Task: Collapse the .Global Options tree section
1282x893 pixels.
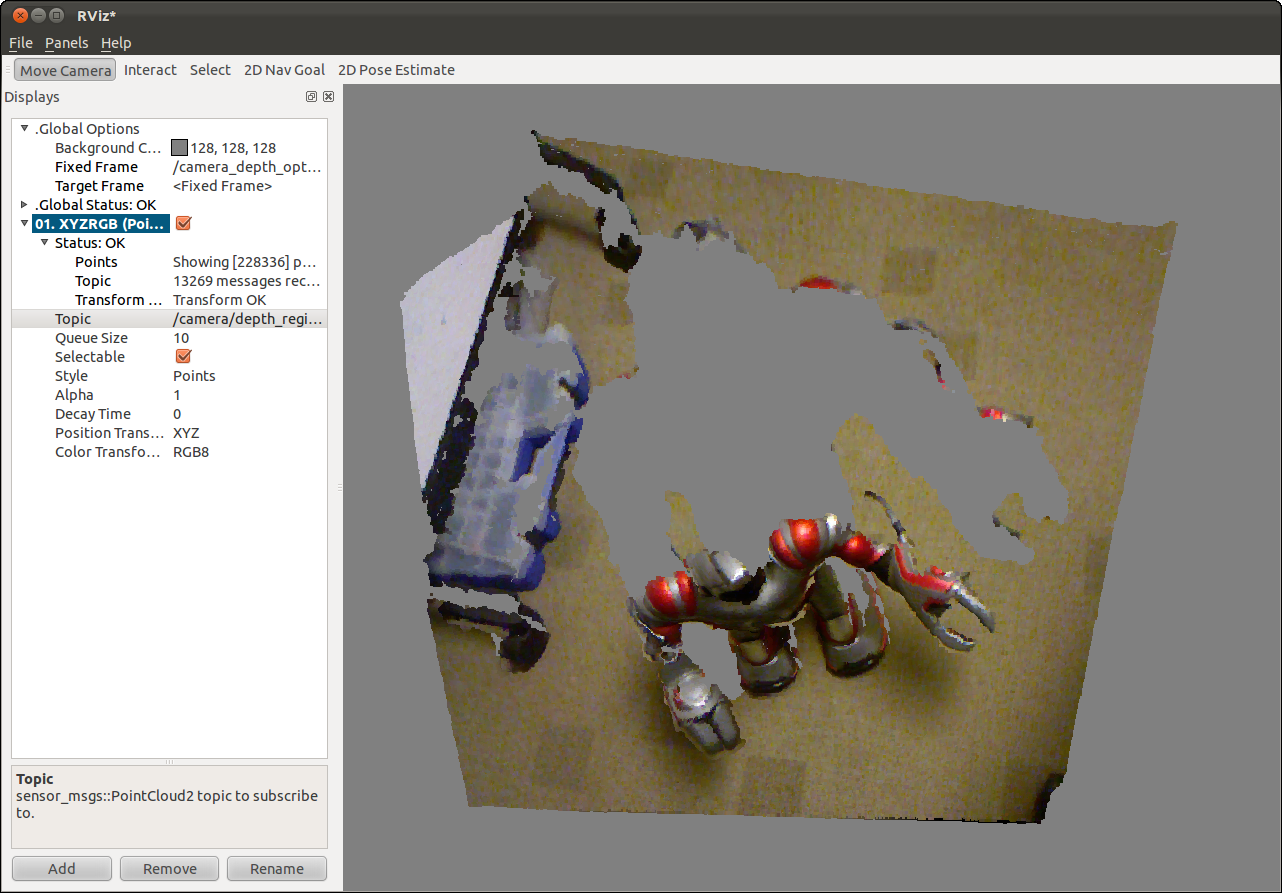Action: (x=25, y=128)
